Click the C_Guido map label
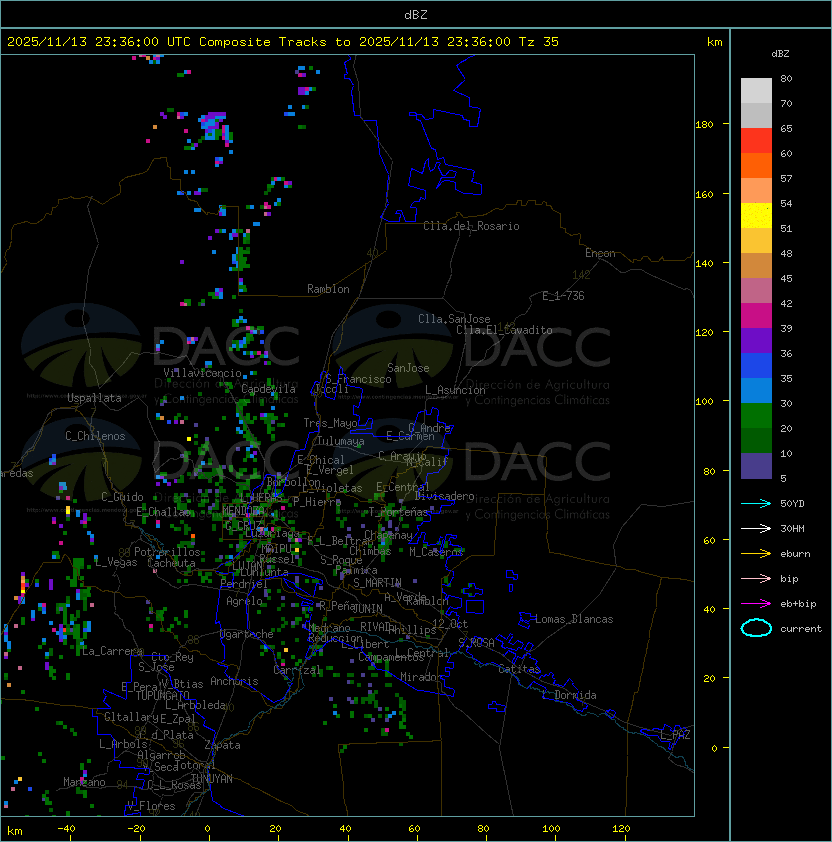Screen dimensions: 832x842 [122, 497]
